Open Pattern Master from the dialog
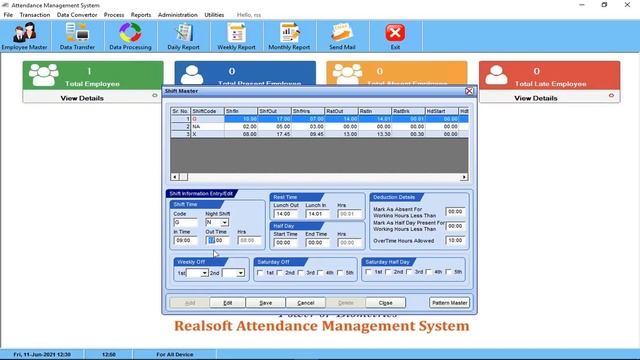640x360 pixels. click(x=449, y=303)
